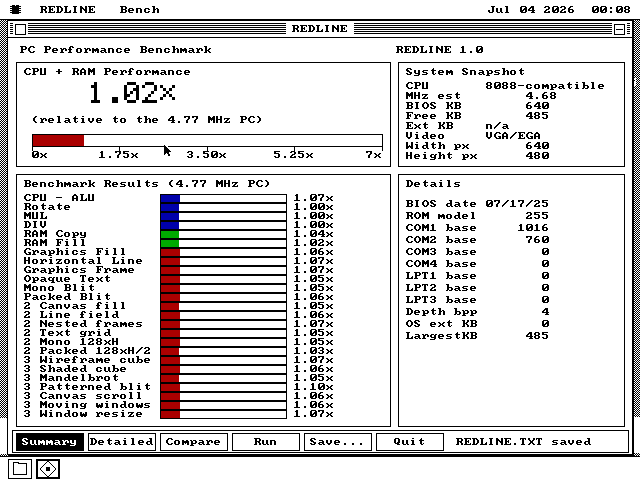Image resolution: width=640 pixels, height=480 pixels.
Task: Select the Packed Blit row label
Action: click(67, 297)
